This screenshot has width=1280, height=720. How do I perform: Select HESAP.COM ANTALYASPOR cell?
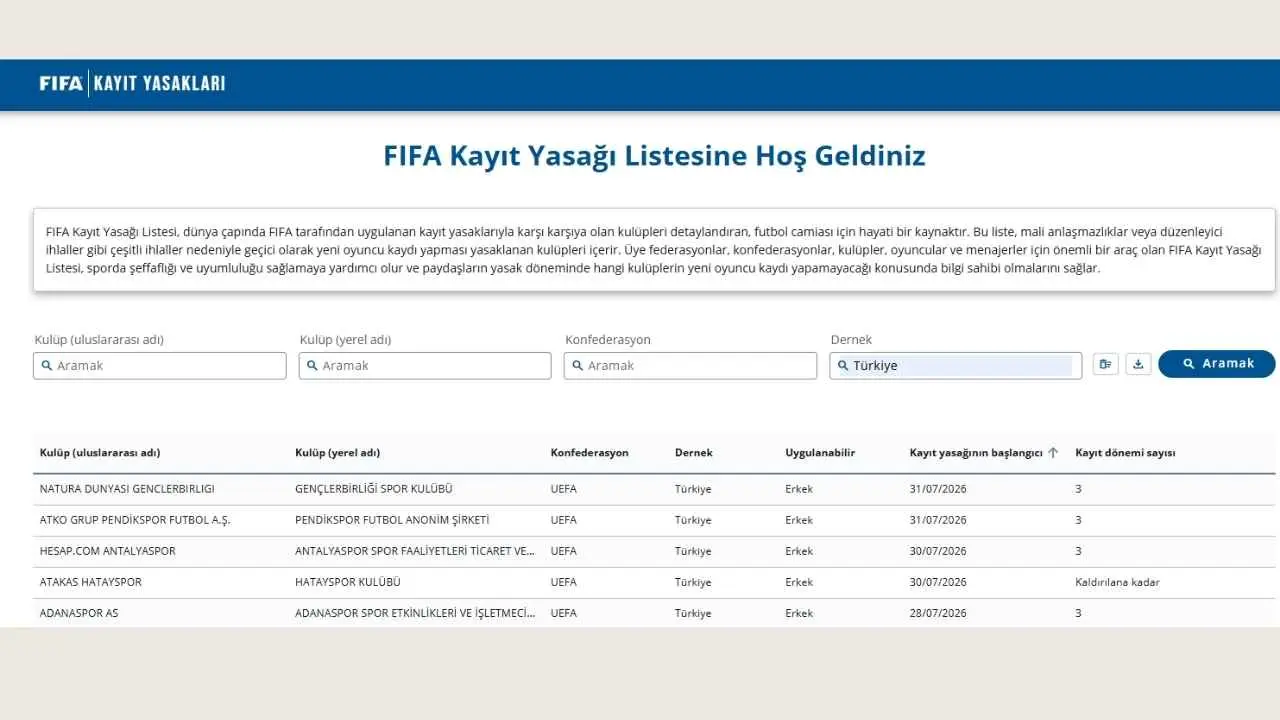(x=108, y=551)
